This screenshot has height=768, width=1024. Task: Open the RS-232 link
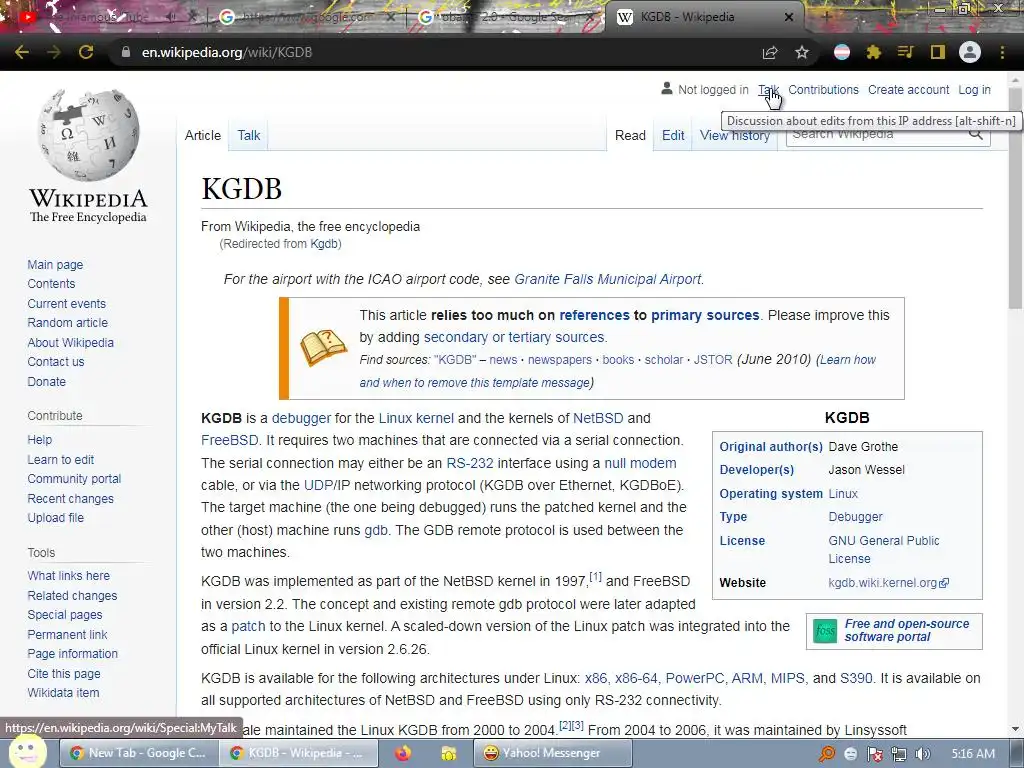[470, 463]
